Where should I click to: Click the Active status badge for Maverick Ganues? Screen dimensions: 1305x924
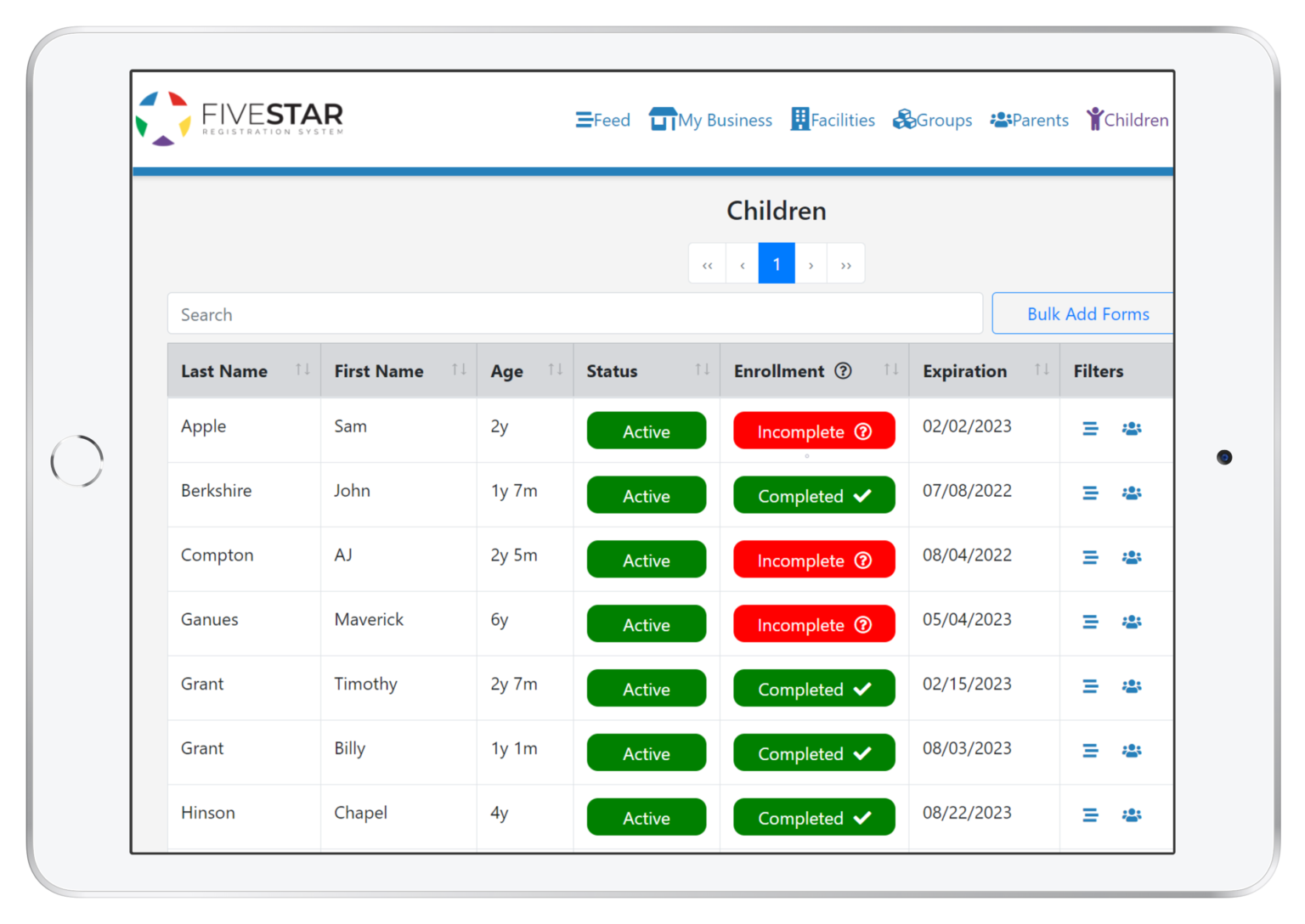tap(646, 623)
